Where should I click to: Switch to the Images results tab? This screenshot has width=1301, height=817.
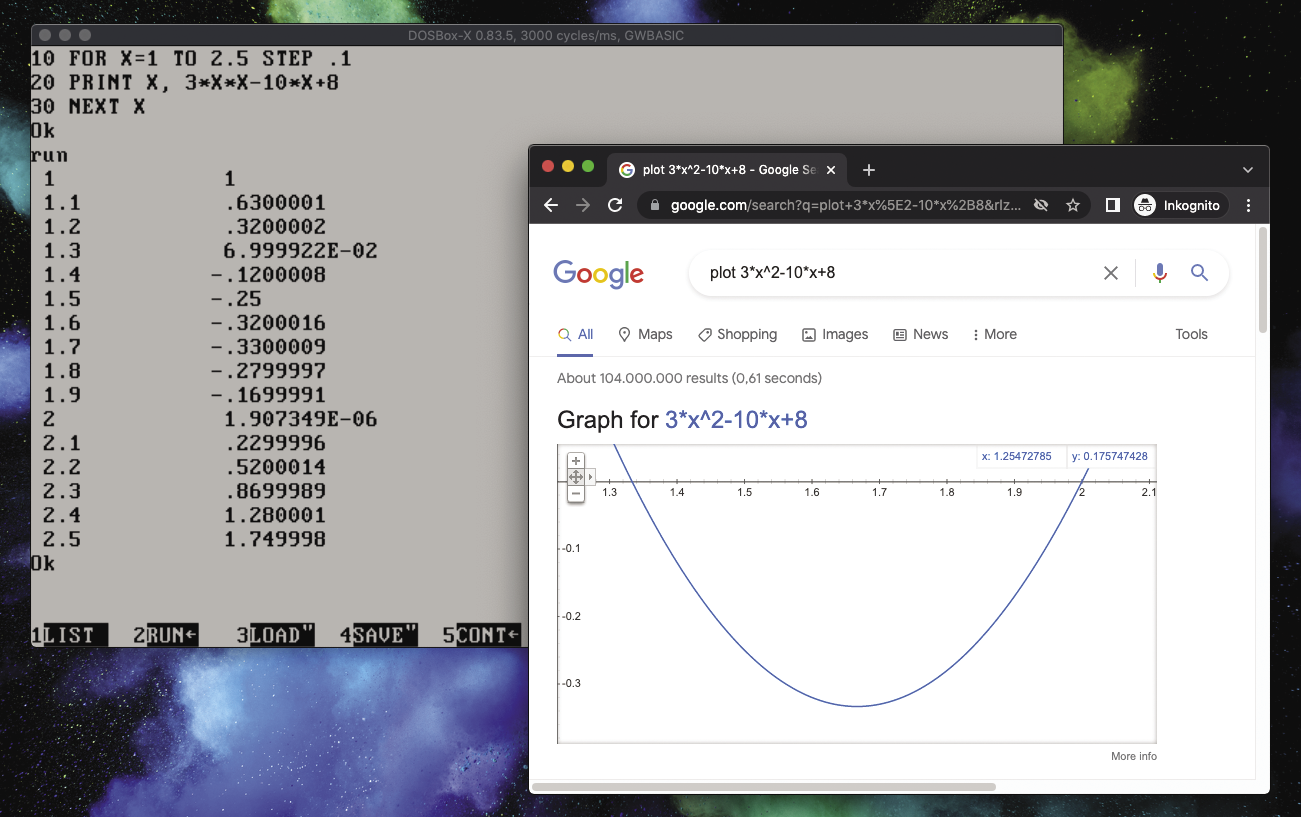835,334
